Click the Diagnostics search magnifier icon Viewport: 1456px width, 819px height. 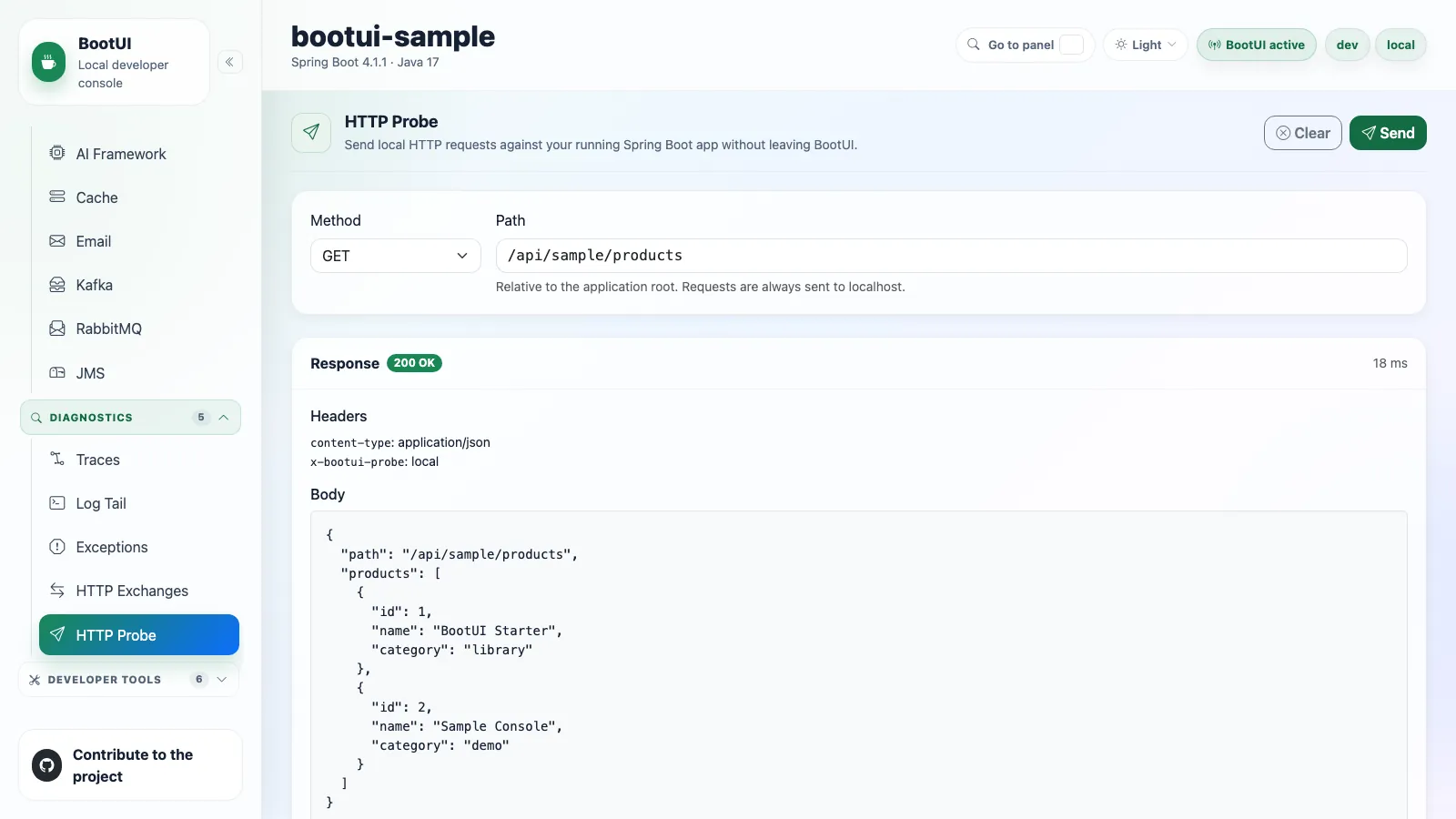coord(36,418)
